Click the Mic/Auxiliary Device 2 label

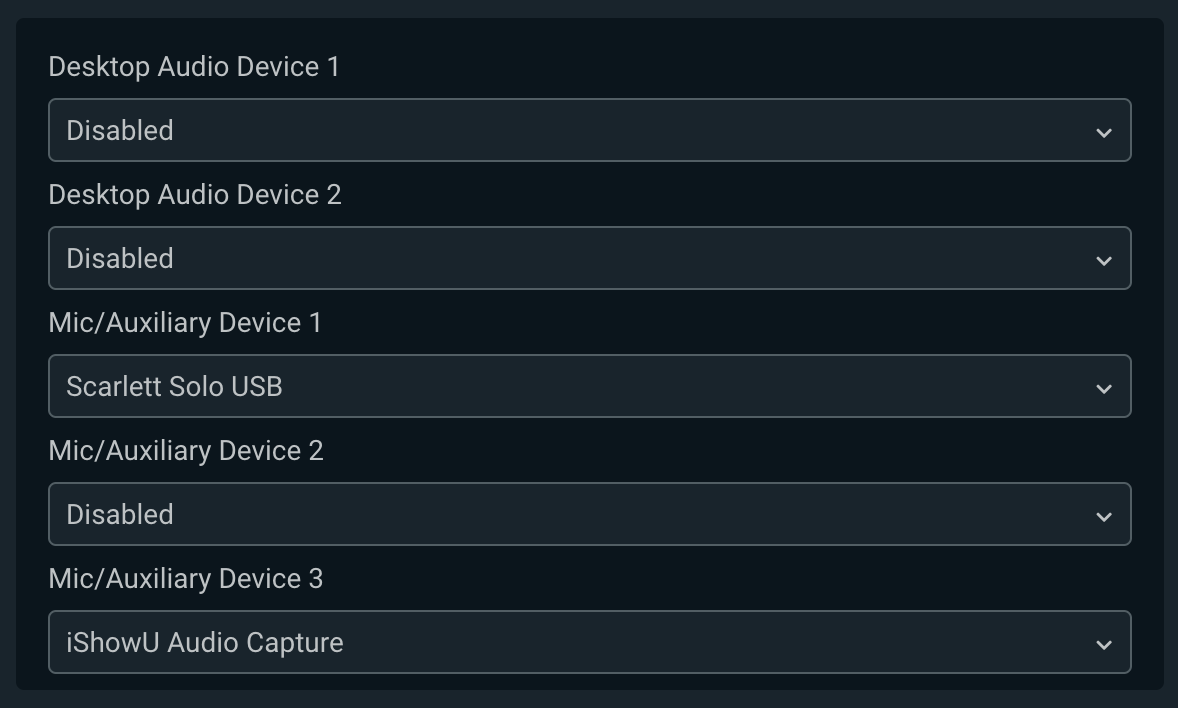tap(186, 451)
